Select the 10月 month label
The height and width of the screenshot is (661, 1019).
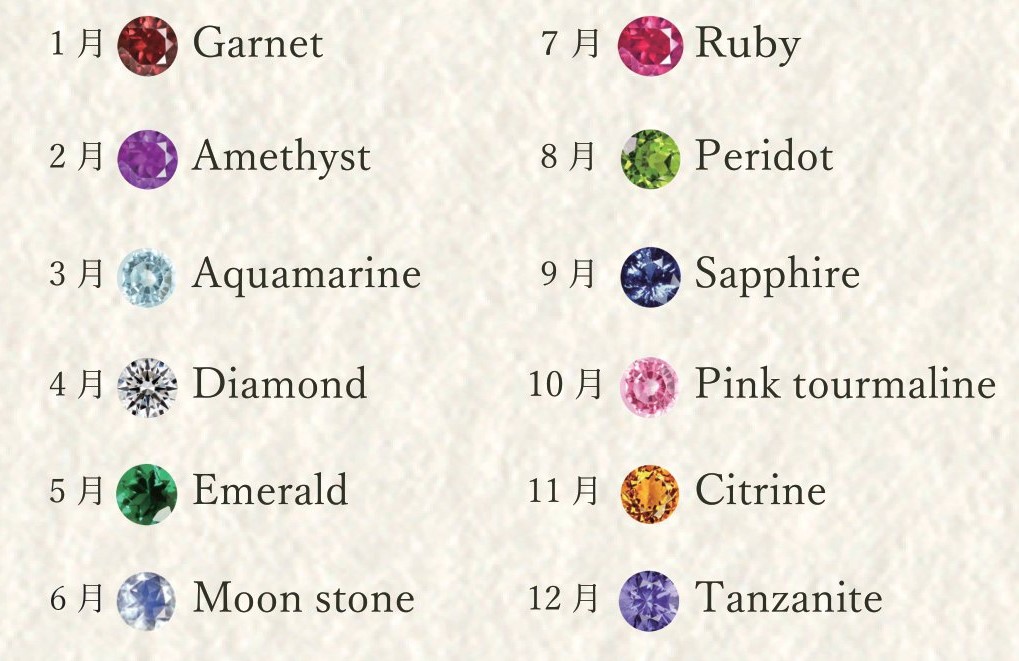tap(565, 383)
